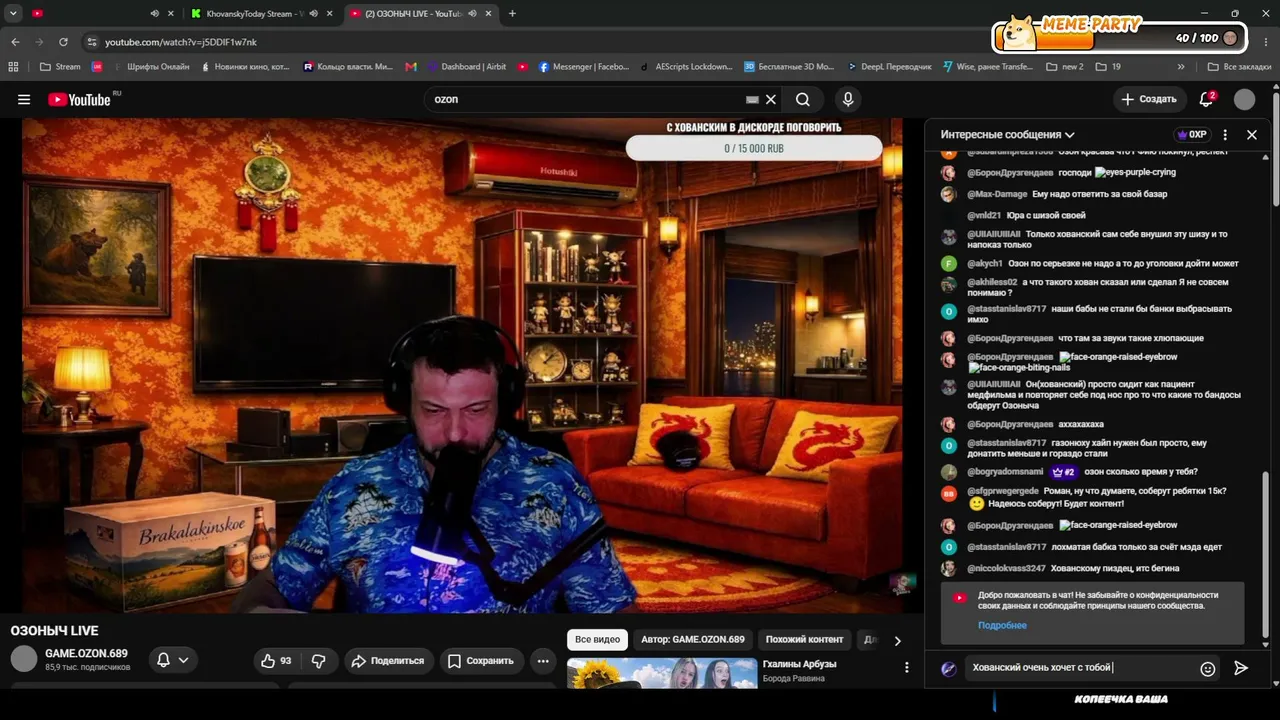Save the video with Сохранить
The width and height of the screenshot is (1280, 720).
click(480, 661)
